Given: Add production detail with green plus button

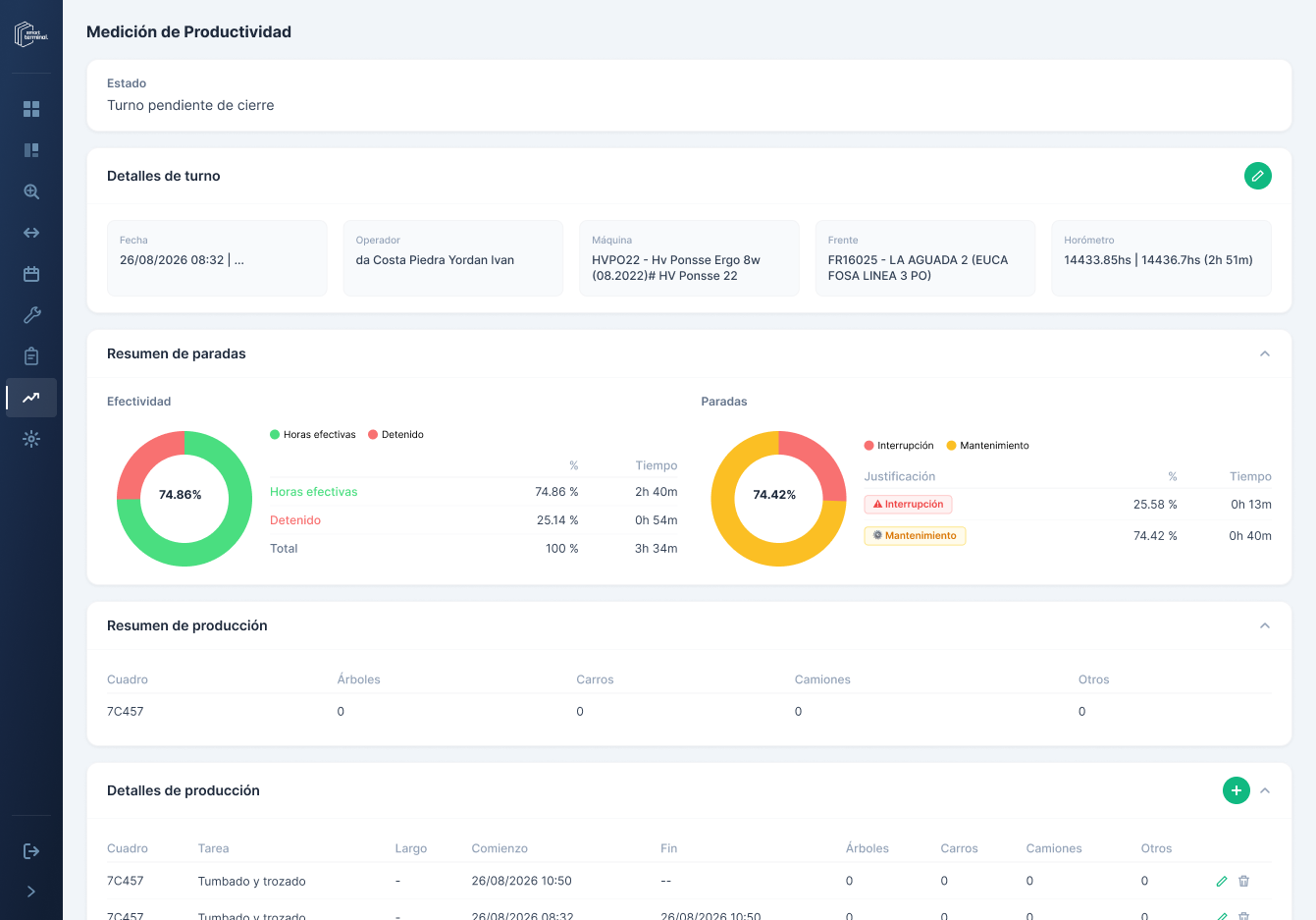Looking at the screenshot, I should pos(1237,790).
